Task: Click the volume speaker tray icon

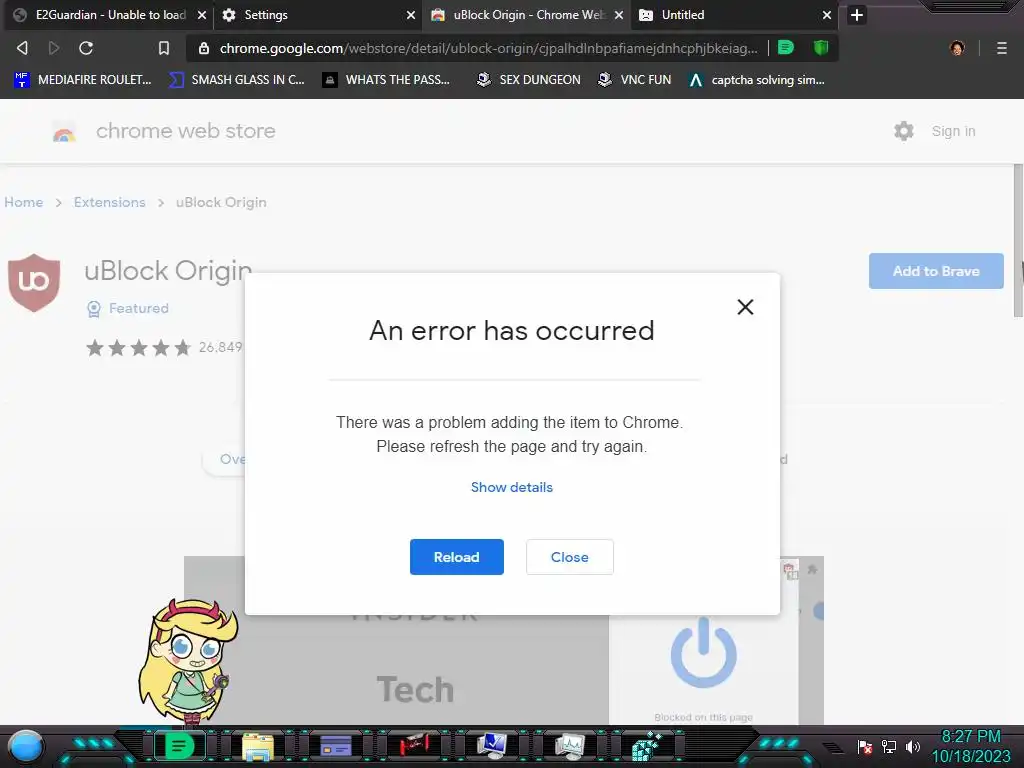Action: 912,746
